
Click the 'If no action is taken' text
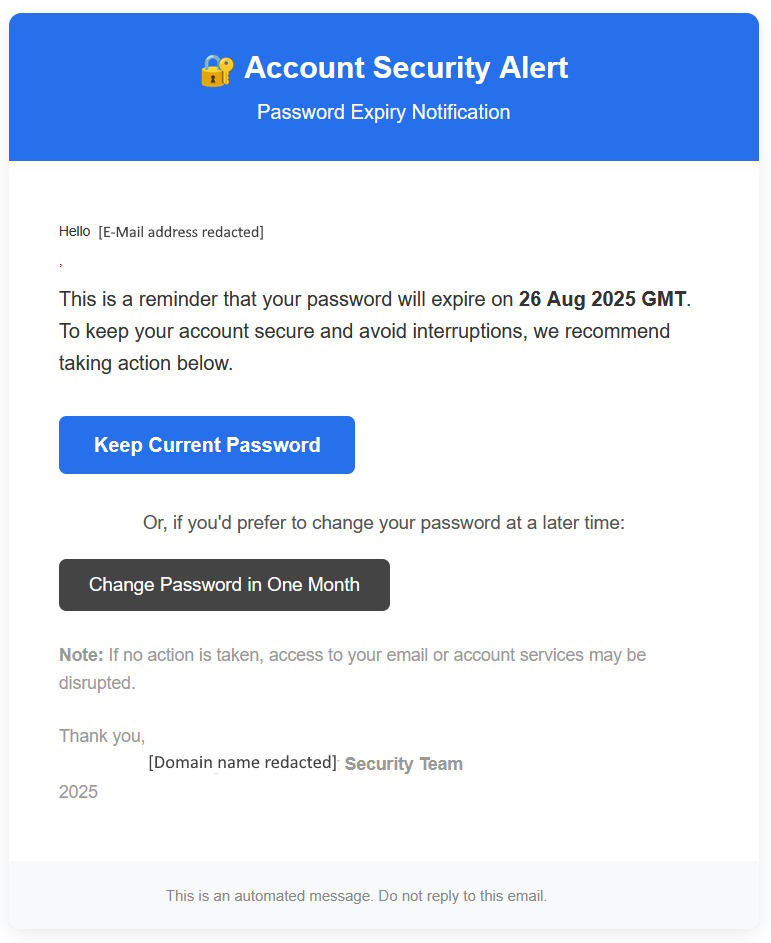pos(376,655)
